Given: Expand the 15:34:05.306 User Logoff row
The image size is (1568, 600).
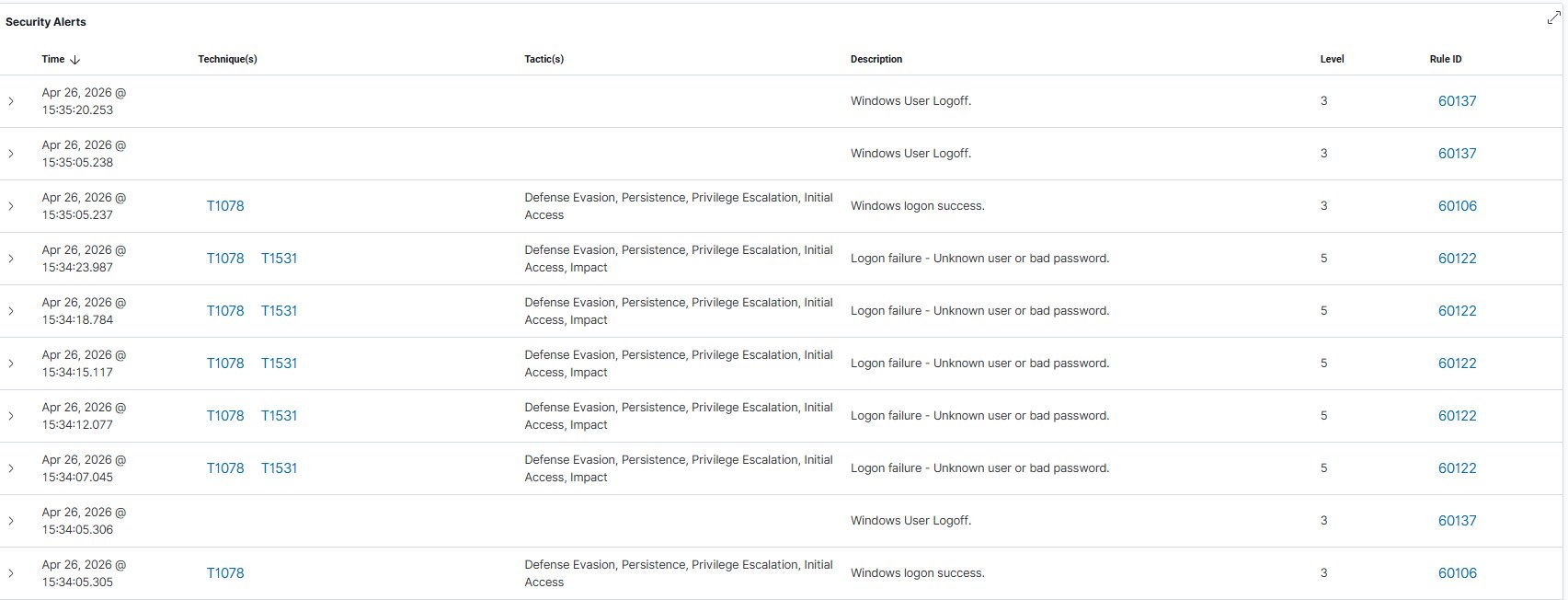Looking at the screenshot, I should tap(11, 521).
